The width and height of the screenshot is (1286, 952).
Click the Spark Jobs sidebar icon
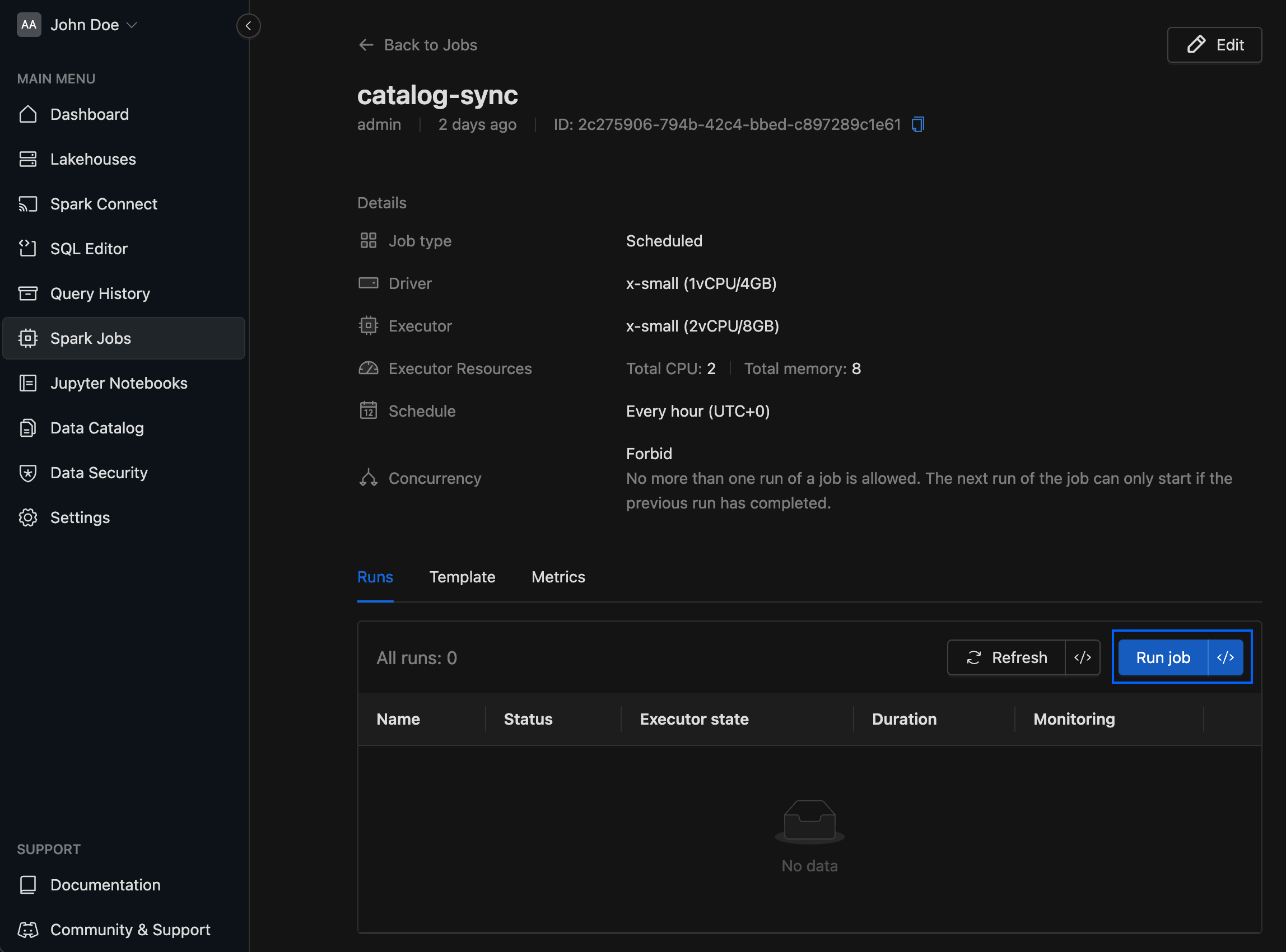(x=29, y=338)
